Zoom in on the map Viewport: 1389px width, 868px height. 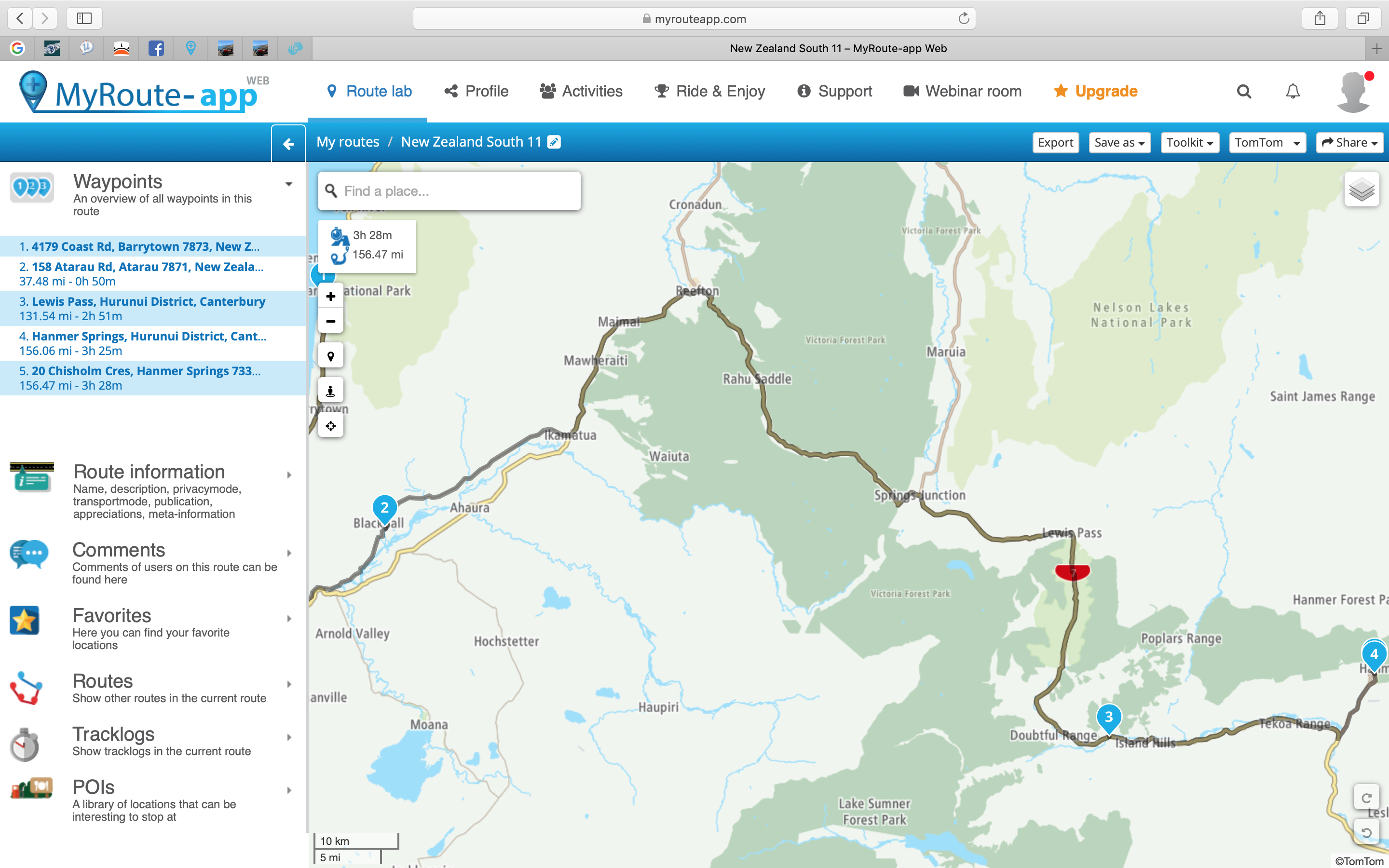(330, 296)
